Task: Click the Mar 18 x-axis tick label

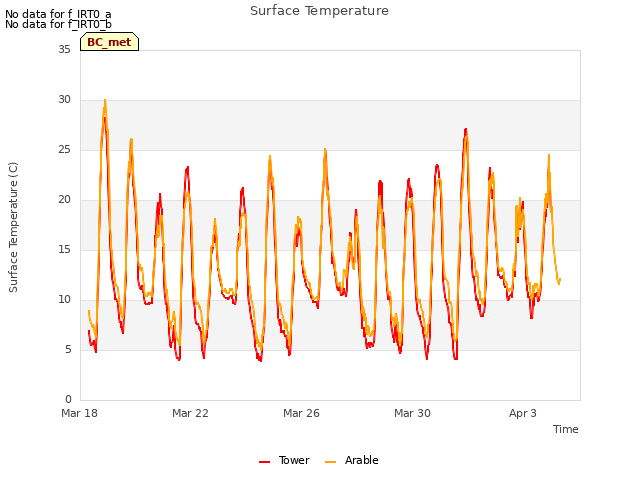Action: tap(80, 413)
